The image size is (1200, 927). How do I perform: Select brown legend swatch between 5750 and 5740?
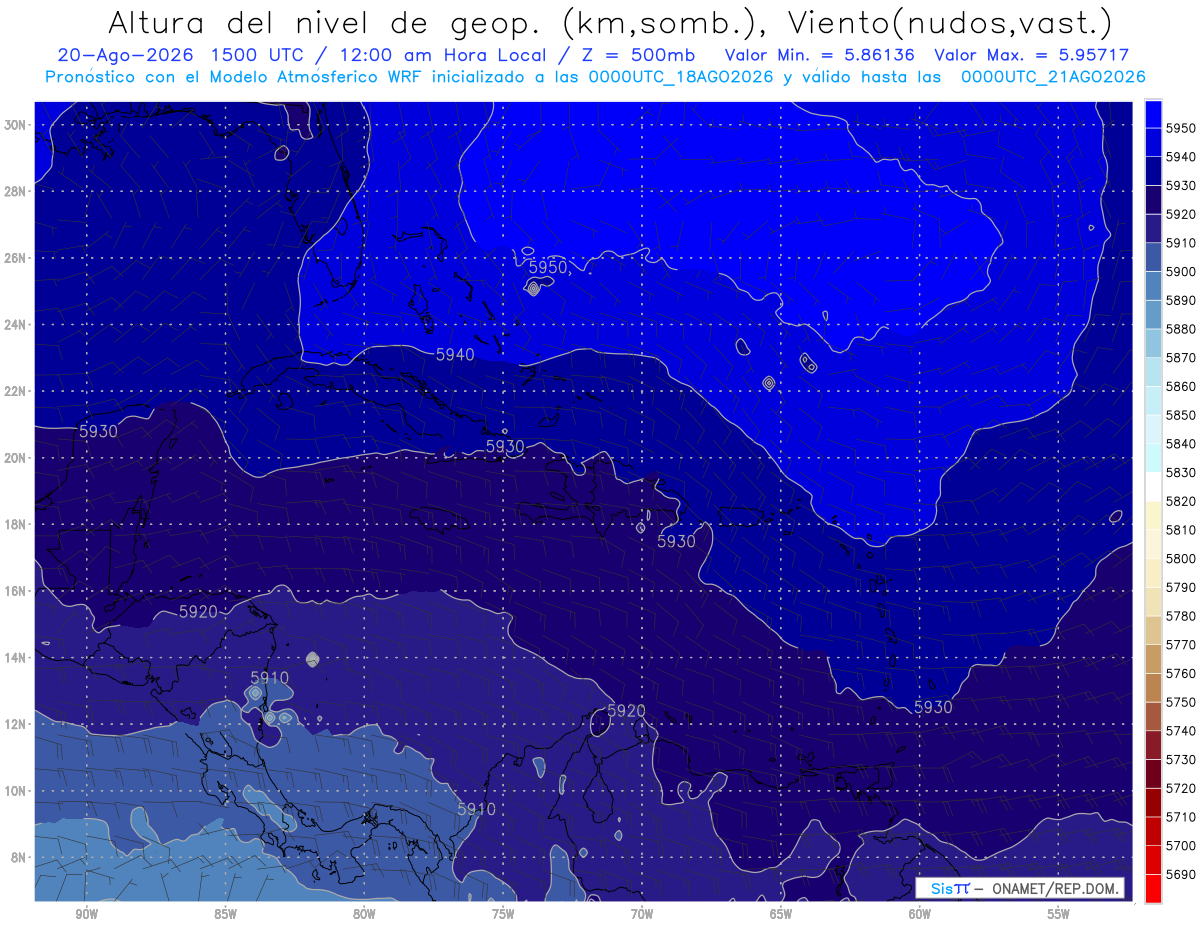tap(1152, 716)
